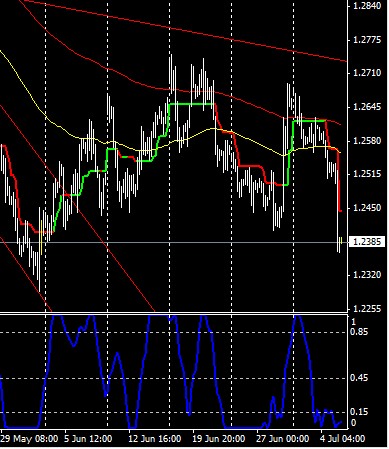The height and width of the screenshot is (449, 389).
Task: Click the 1.2255 price axis label
Action: [x=367, y=309]
